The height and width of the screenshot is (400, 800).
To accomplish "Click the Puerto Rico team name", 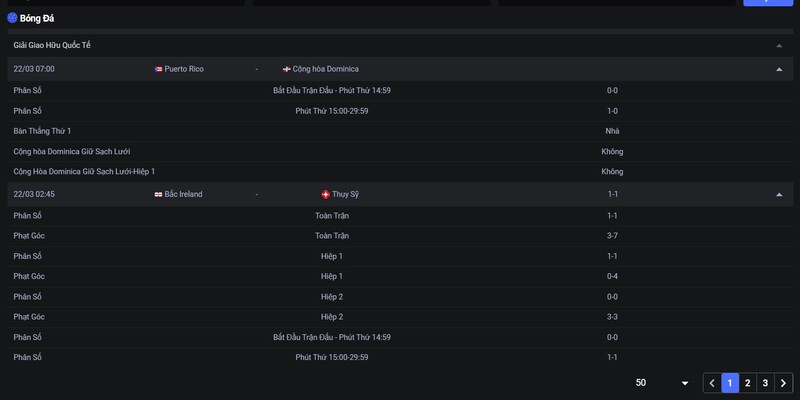I will point(184,69).
